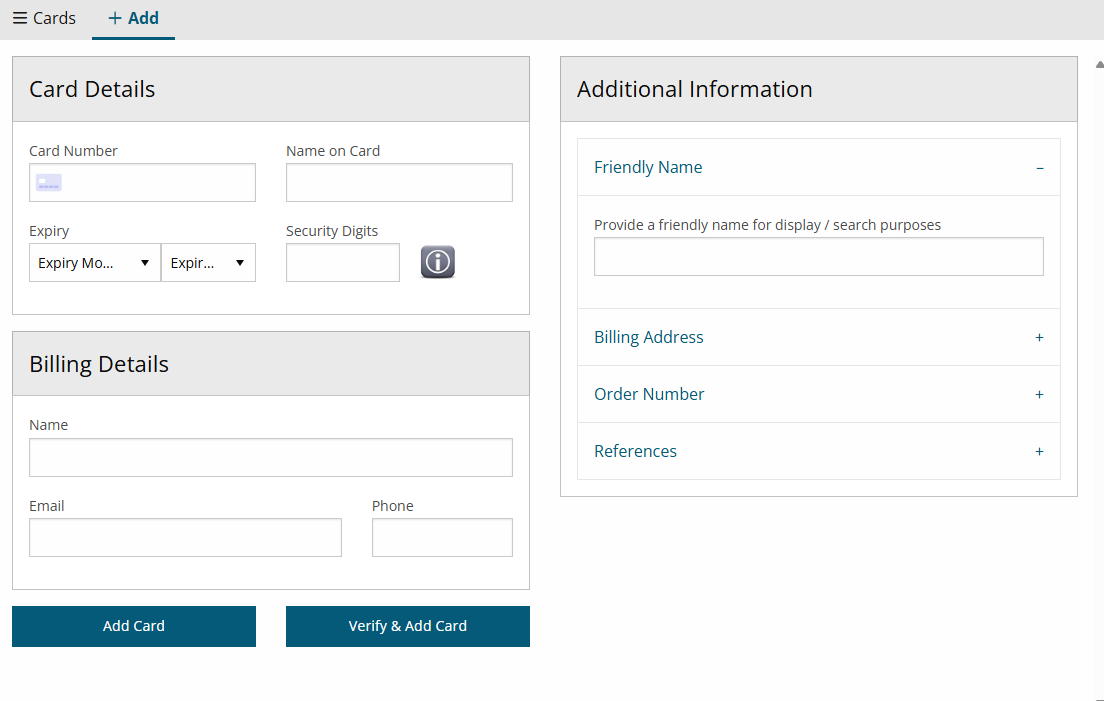Switch to the Cards tab

(x=45, y=18)
